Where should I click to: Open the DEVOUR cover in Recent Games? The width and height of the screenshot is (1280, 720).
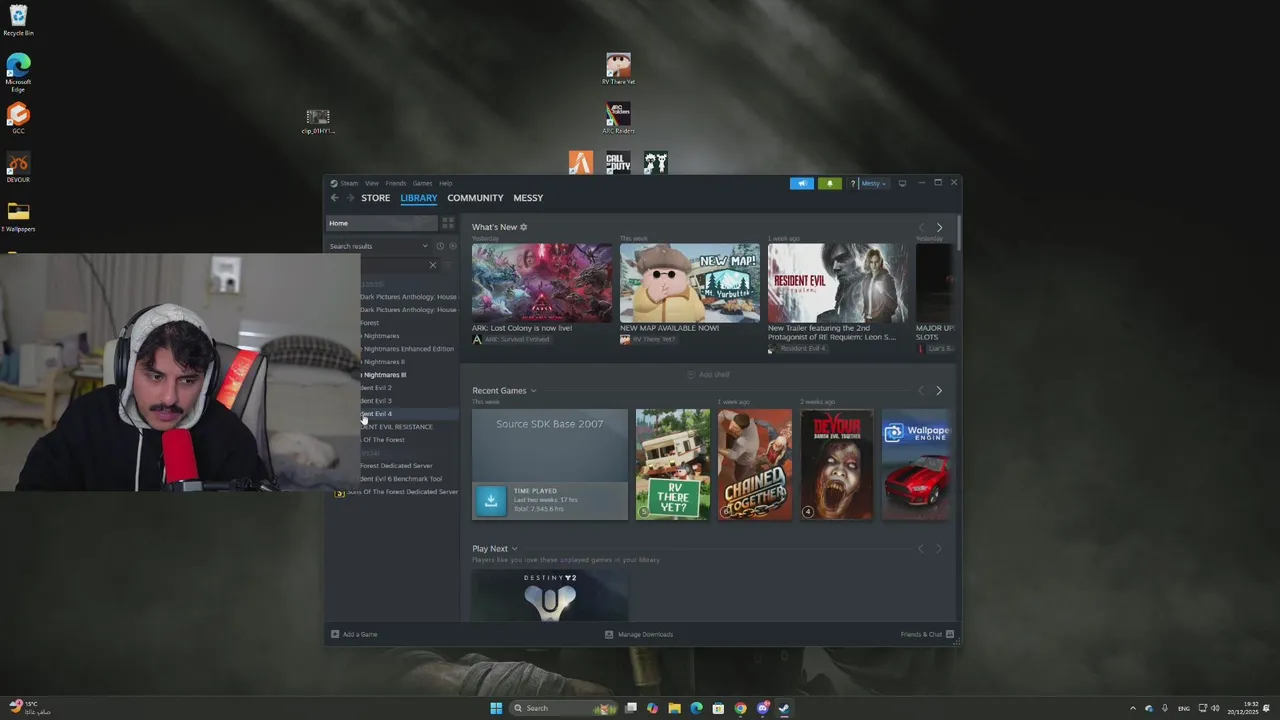point(837,464)
